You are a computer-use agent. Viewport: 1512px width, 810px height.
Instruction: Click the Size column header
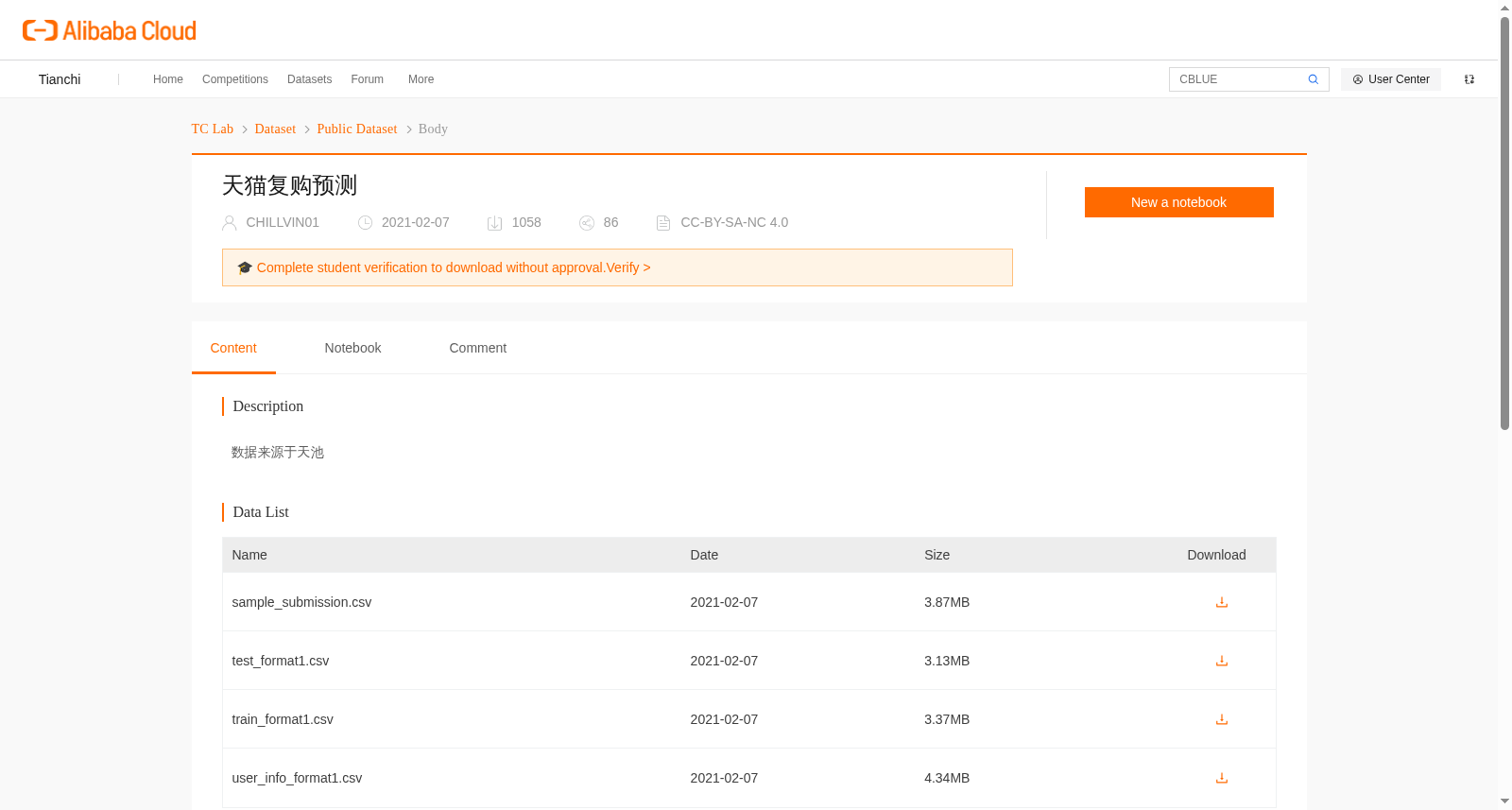(936, 555)
